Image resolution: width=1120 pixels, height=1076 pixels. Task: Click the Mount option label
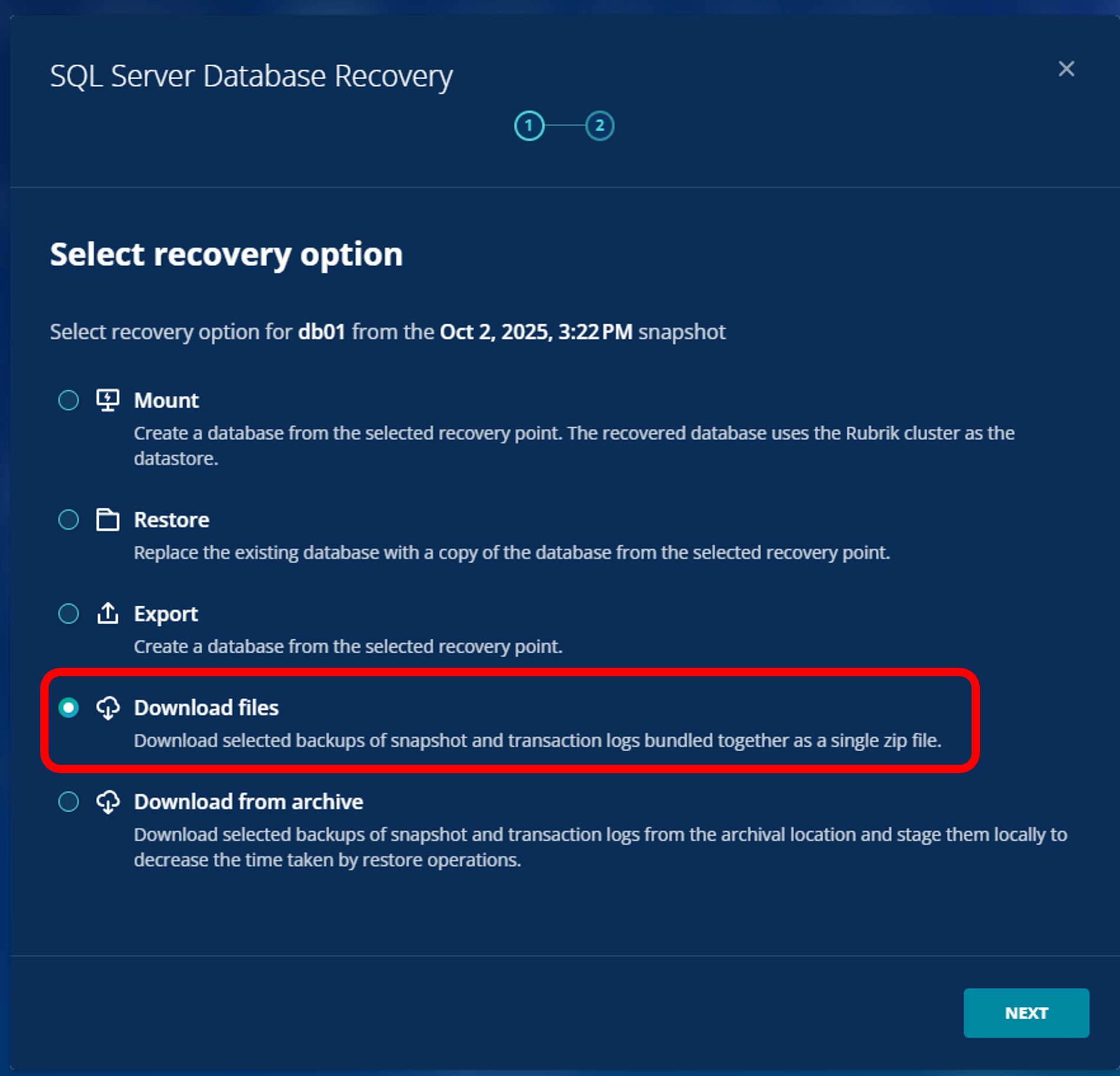[166, 400]
